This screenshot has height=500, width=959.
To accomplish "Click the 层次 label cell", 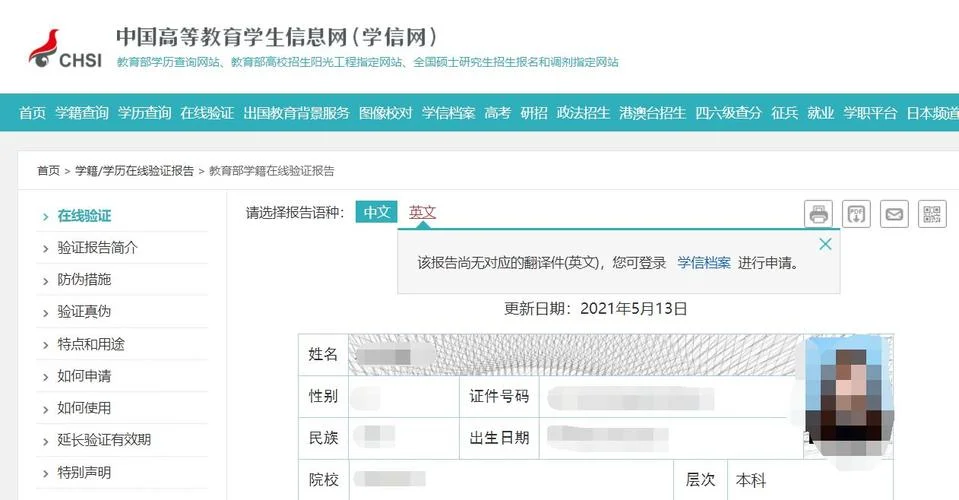I will 700,480.
